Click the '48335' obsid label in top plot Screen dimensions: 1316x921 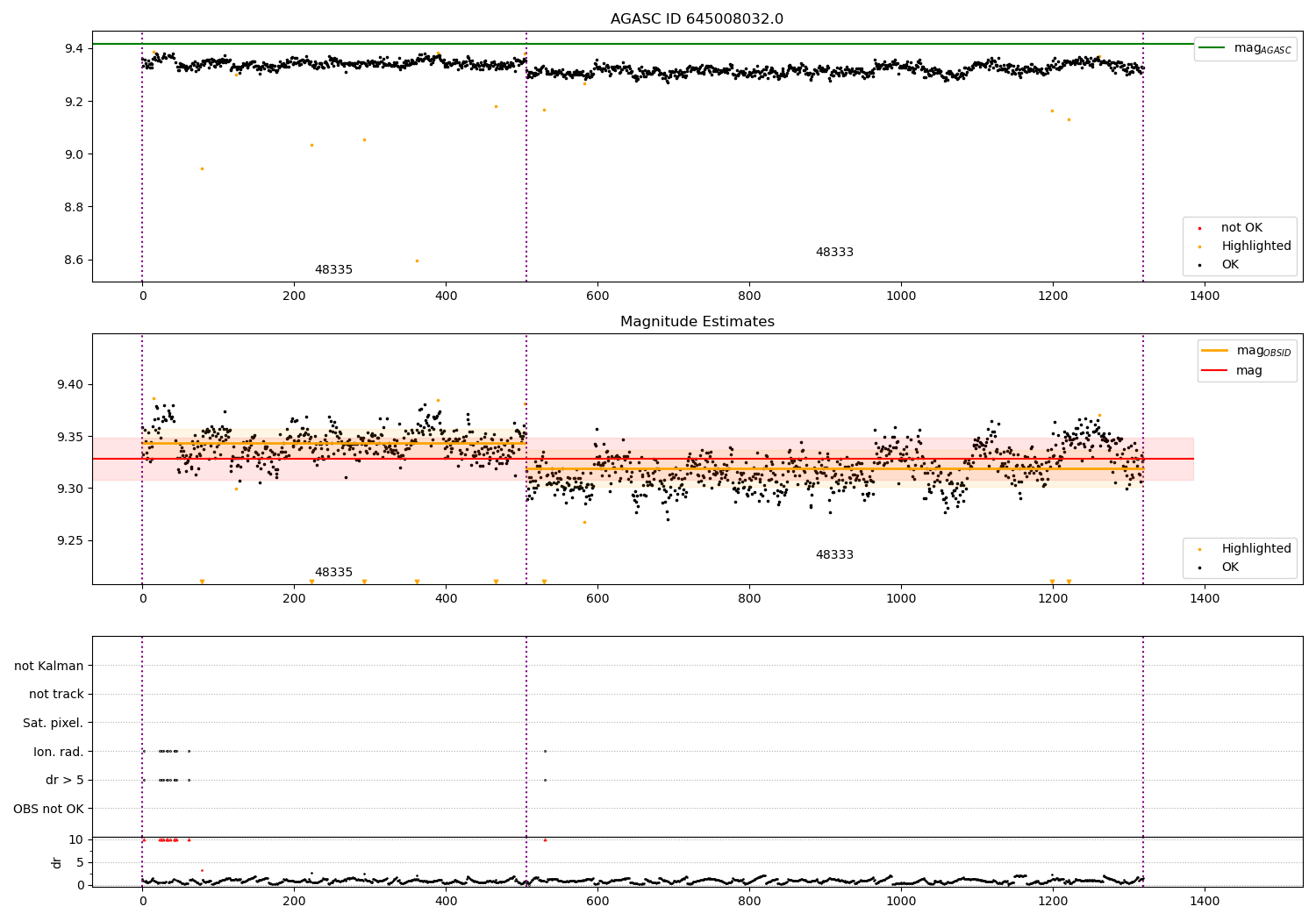[333, 270]
